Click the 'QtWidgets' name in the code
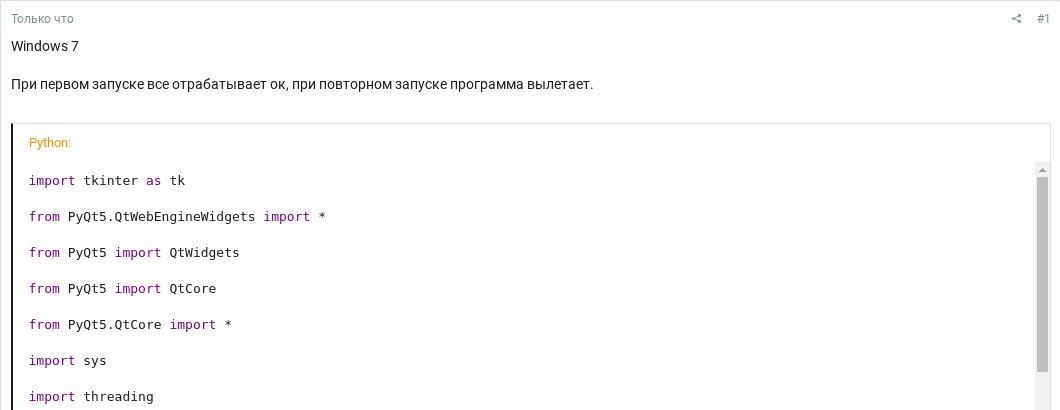The height and width of the screenshot is (410, 1060). [205, 253]
